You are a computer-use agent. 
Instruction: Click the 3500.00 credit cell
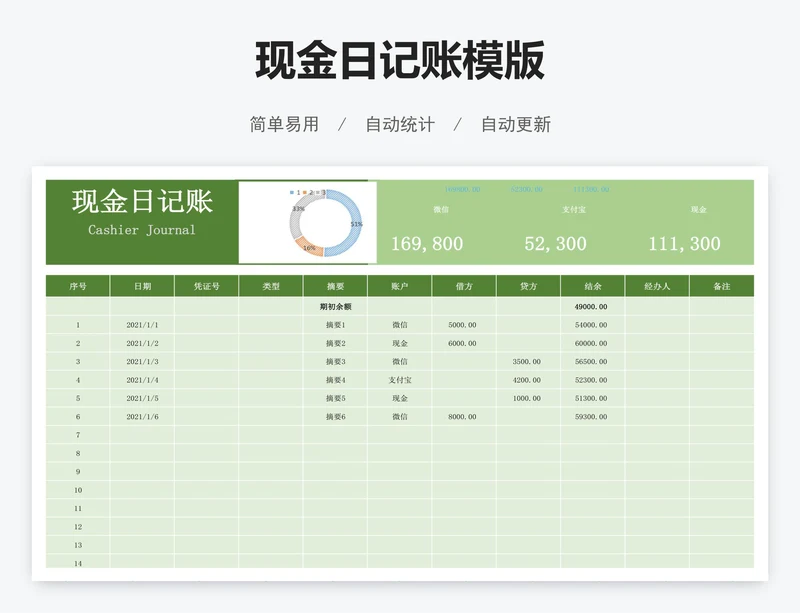528,361
